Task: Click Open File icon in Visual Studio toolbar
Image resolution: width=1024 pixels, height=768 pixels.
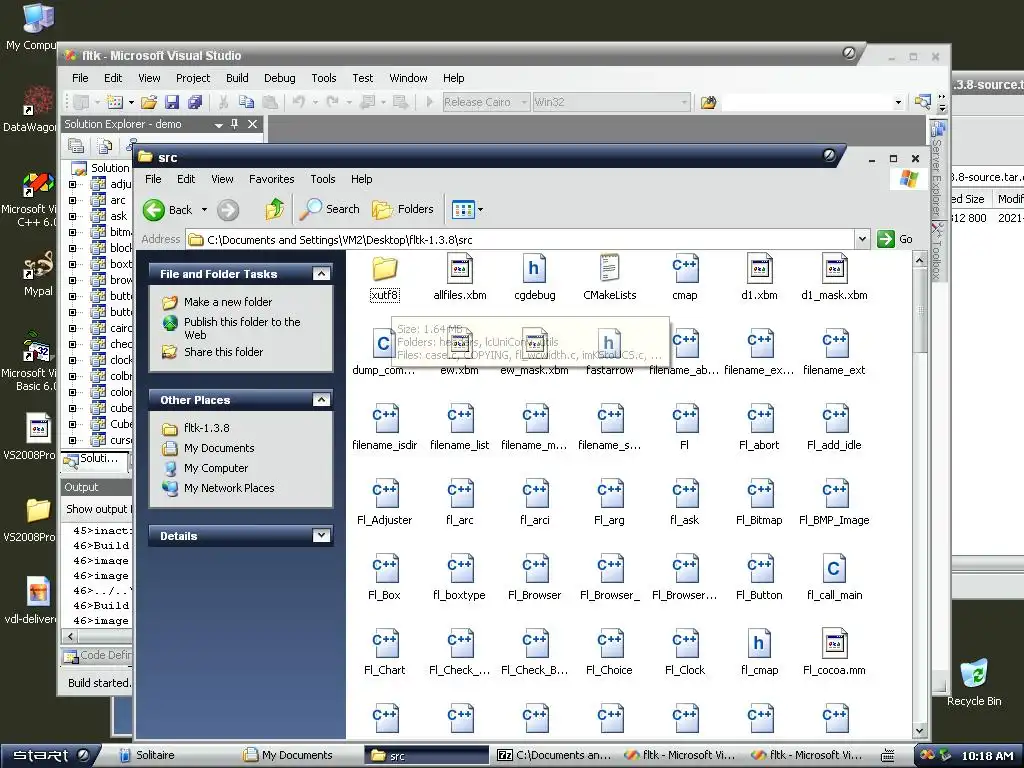Action: [149, 102]
